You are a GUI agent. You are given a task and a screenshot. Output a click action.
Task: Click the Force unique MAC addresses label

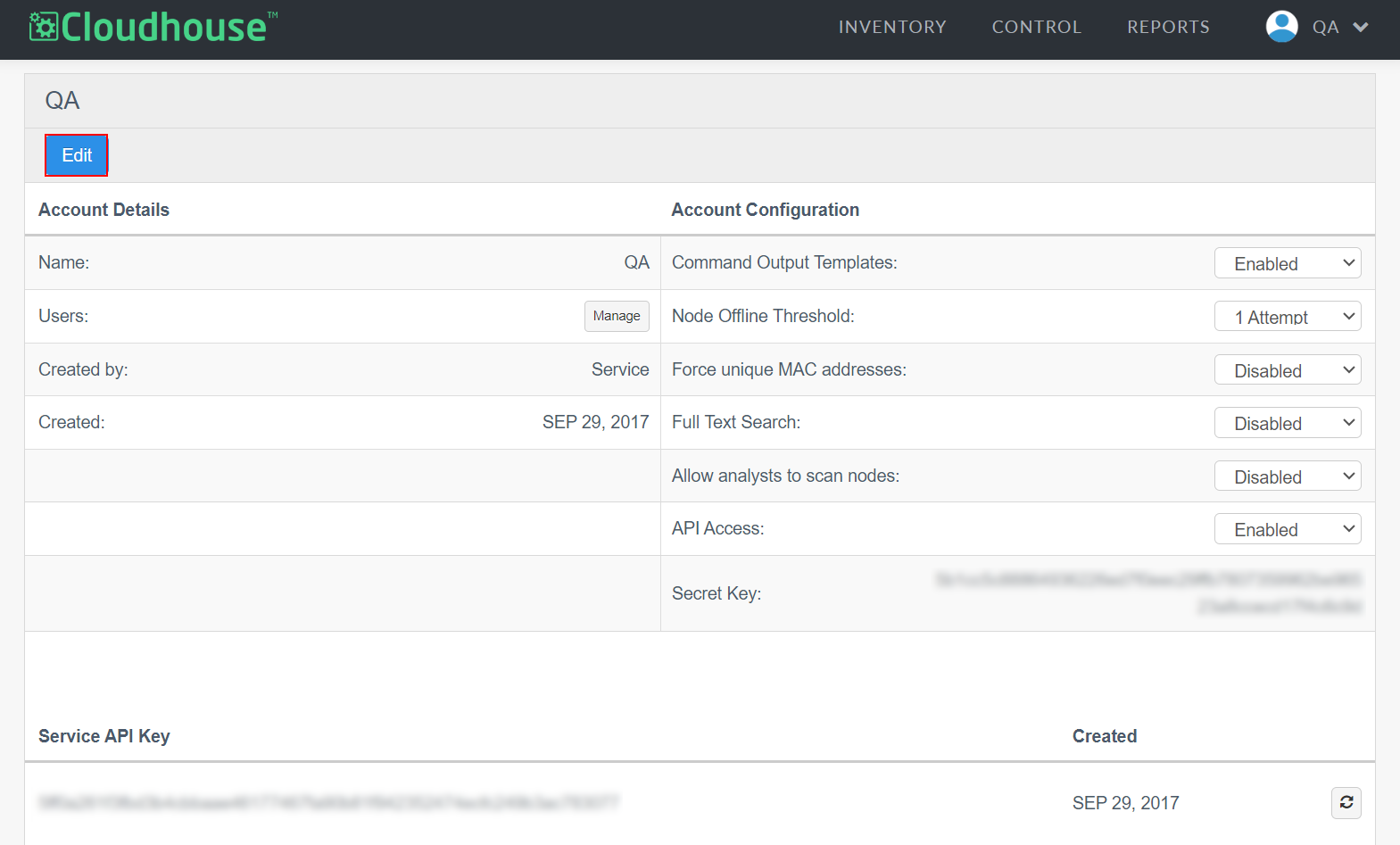789,369
